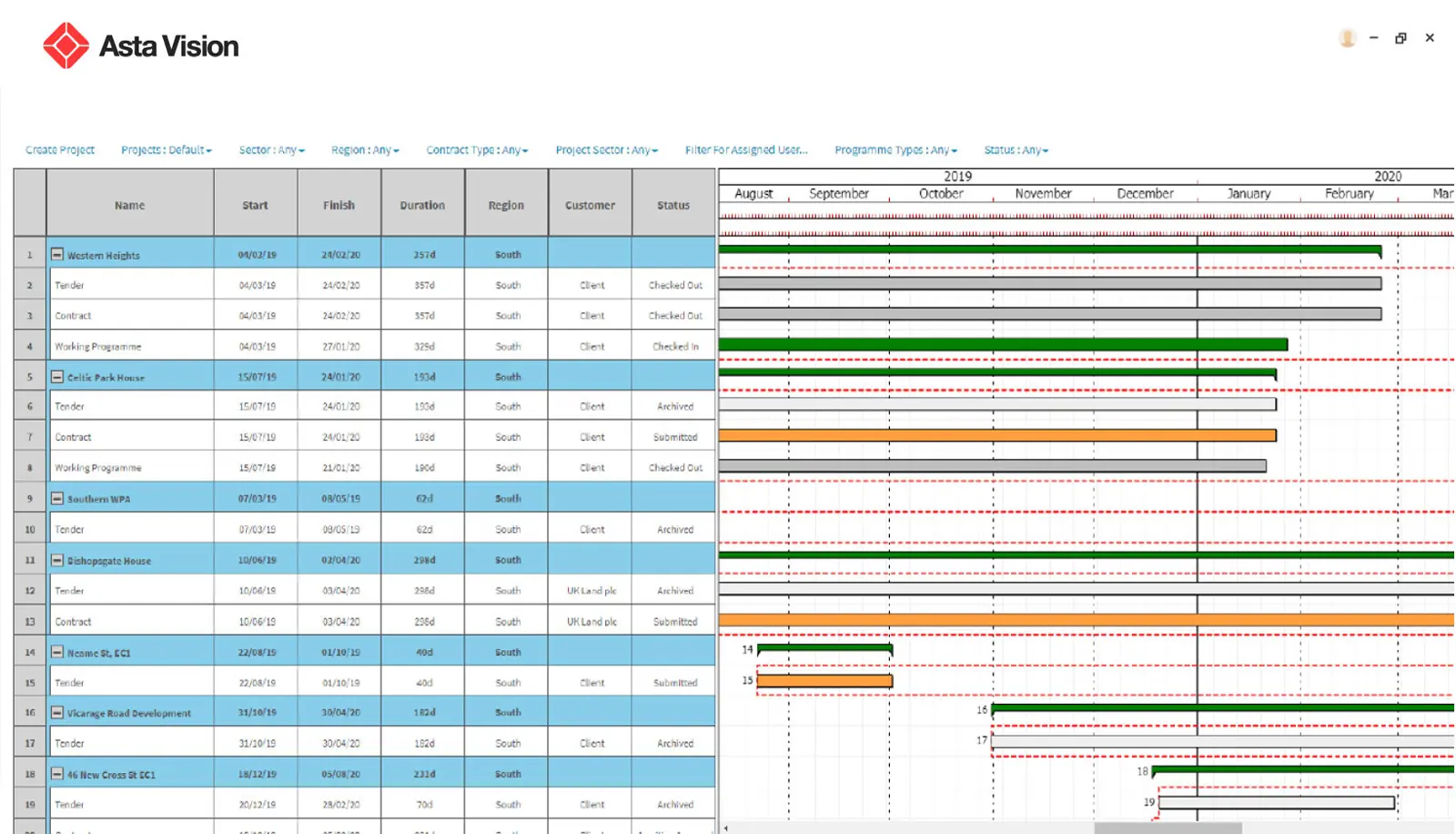This screenshot has width=1456, height=834.
Task: Expand the Contract Type filter dropdown
Action: coord(477,150)
